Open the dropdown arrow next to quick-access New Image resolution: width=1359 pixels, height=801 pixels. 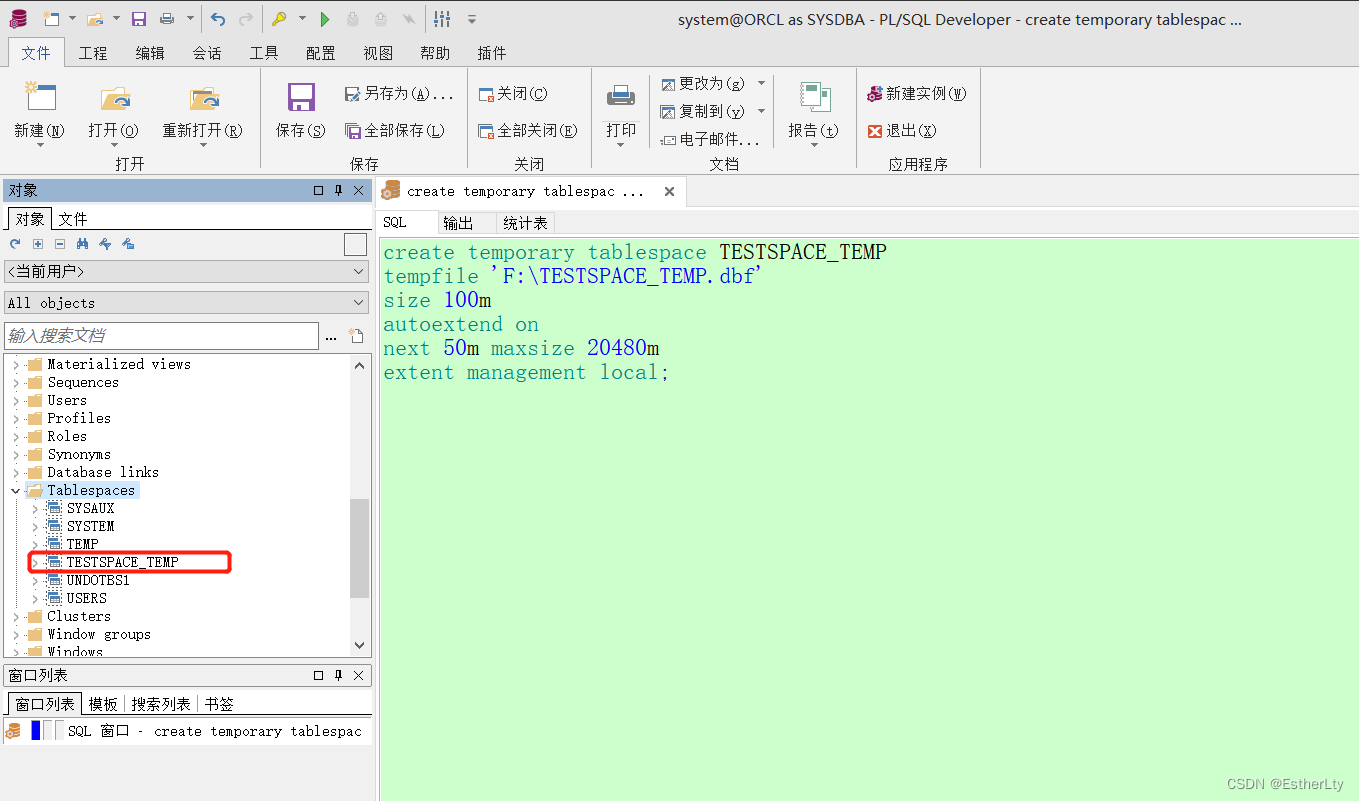72,19
